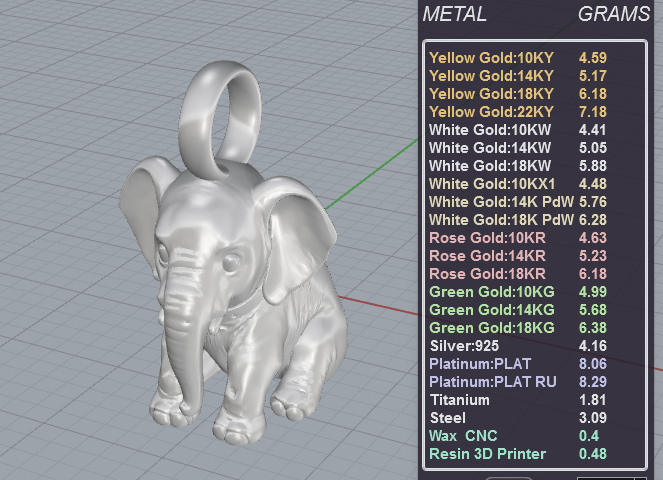Click the 7.18 grams value

(x=593, y=112)
